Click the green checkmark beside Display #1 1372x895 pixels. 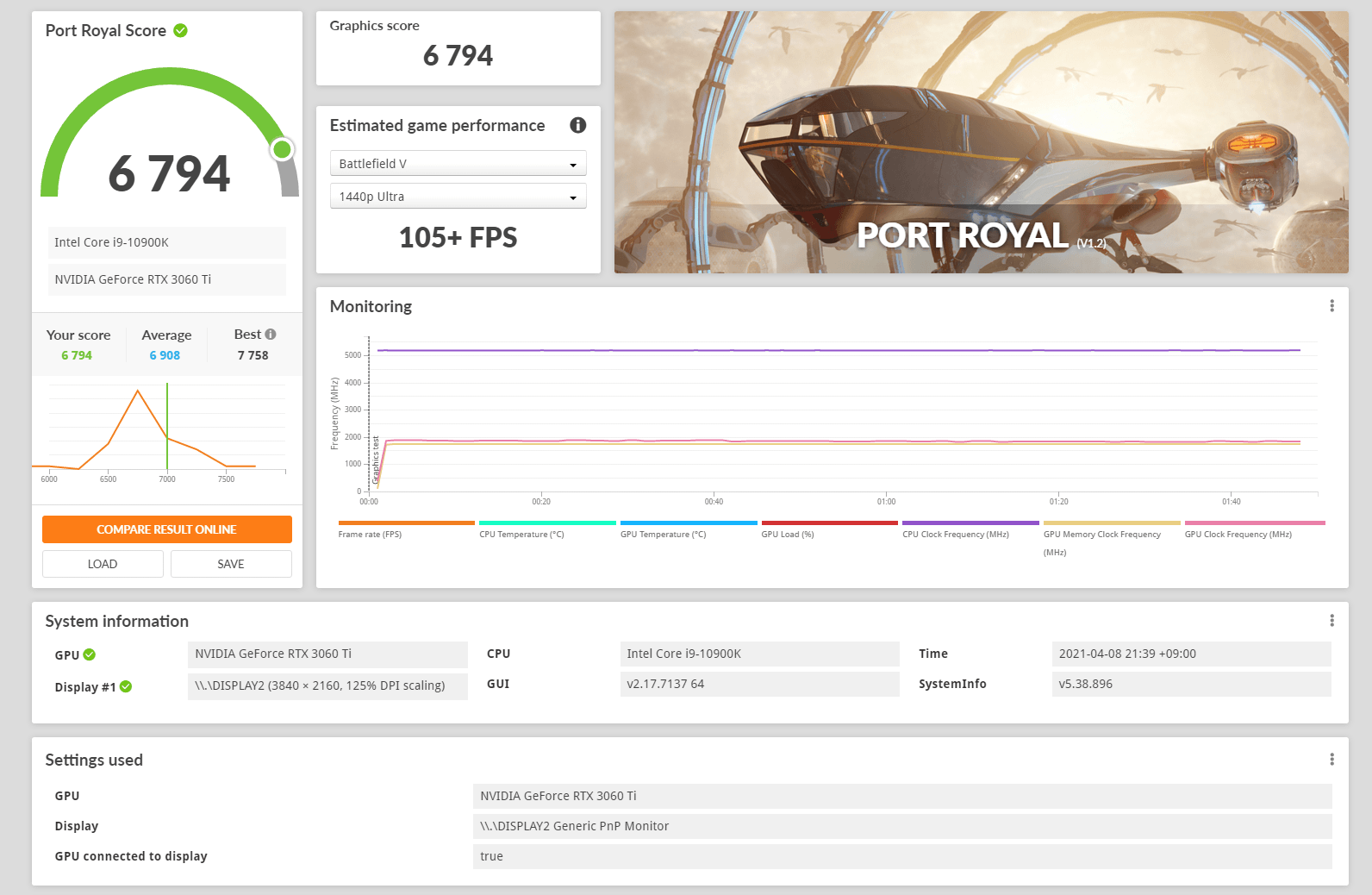126,686
